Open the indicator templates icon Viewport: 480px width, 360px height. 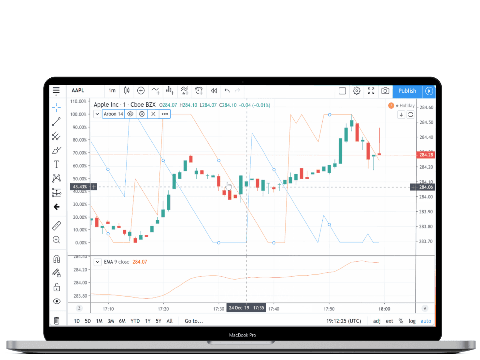[184, 90]
